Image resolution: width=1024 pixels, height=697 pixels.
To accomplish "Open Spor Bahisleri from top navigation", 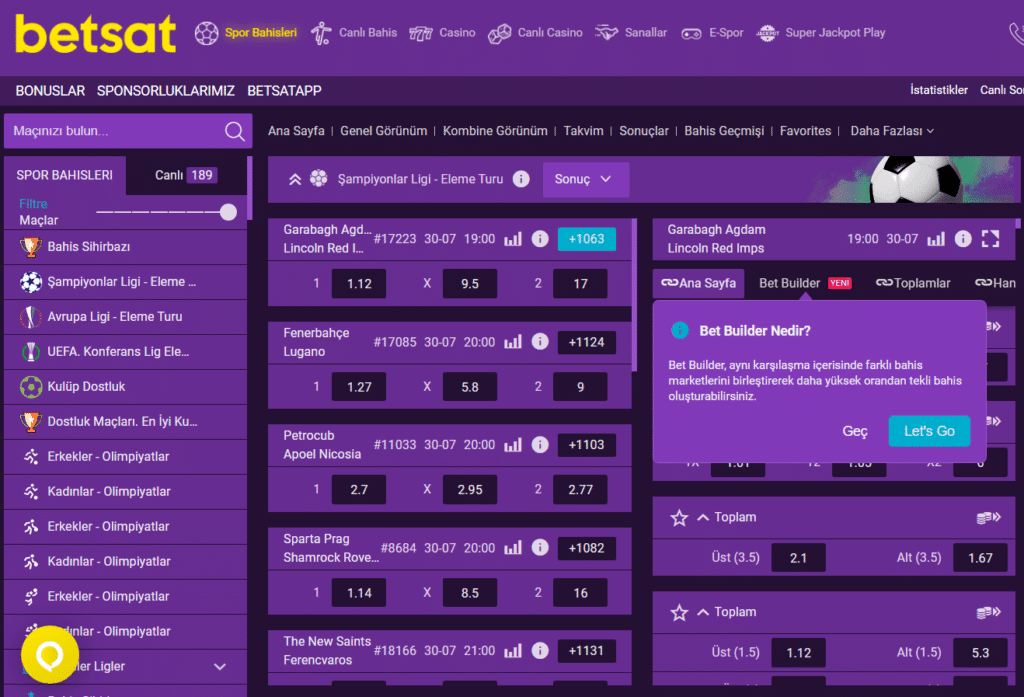I will click(246, 33).
